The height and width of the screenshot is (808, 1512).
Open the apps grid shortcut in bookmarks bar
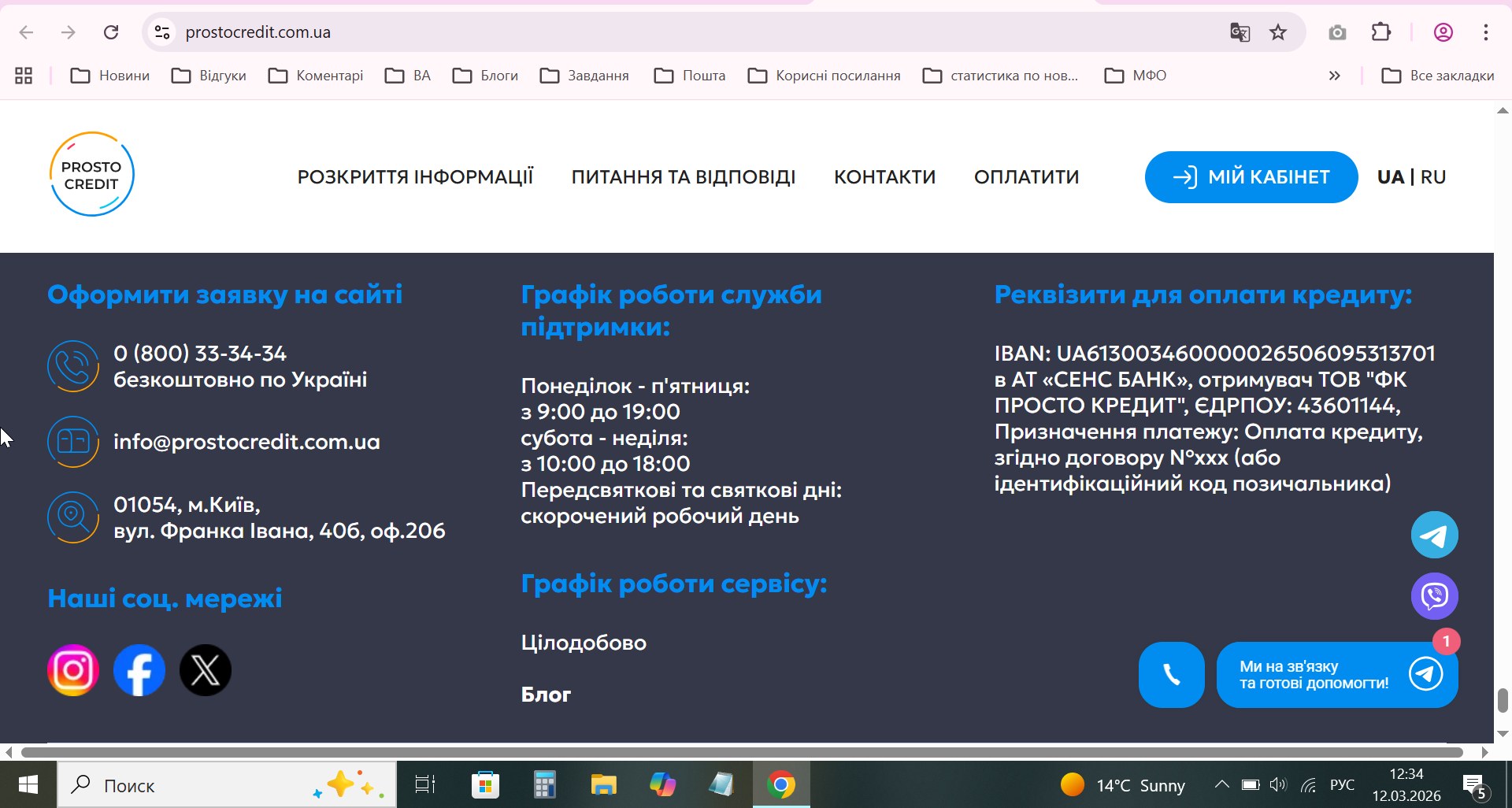coord(24,76)
